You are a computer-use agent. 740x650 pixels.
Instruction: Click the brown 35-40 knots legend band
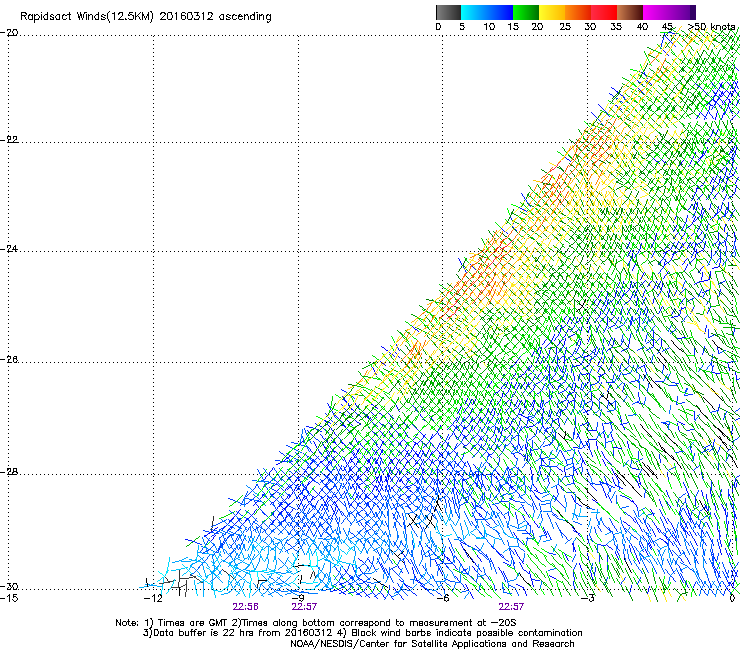(x=630, y=12)
